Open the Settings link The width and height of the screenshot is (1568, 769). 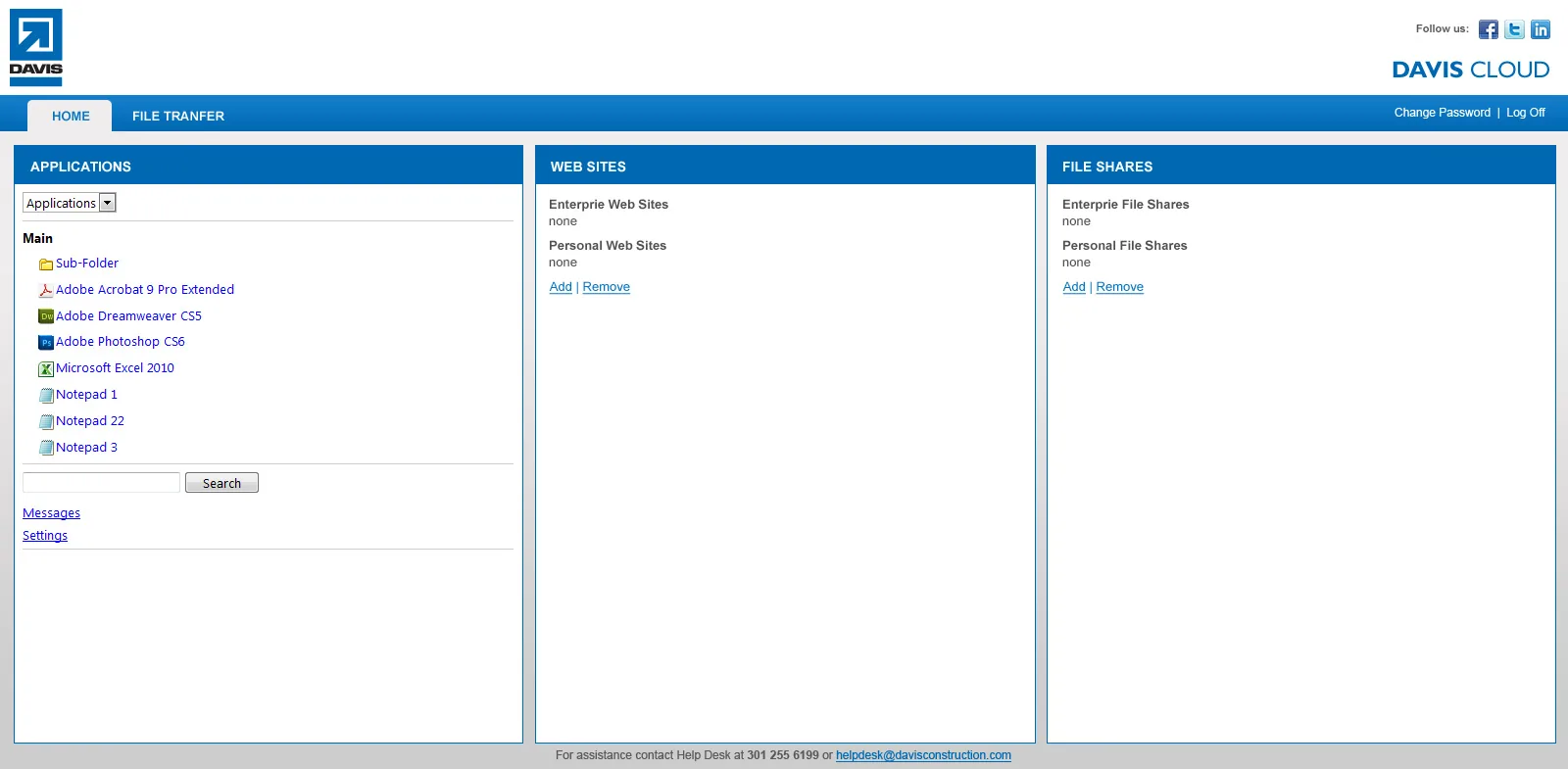(45, 536)
